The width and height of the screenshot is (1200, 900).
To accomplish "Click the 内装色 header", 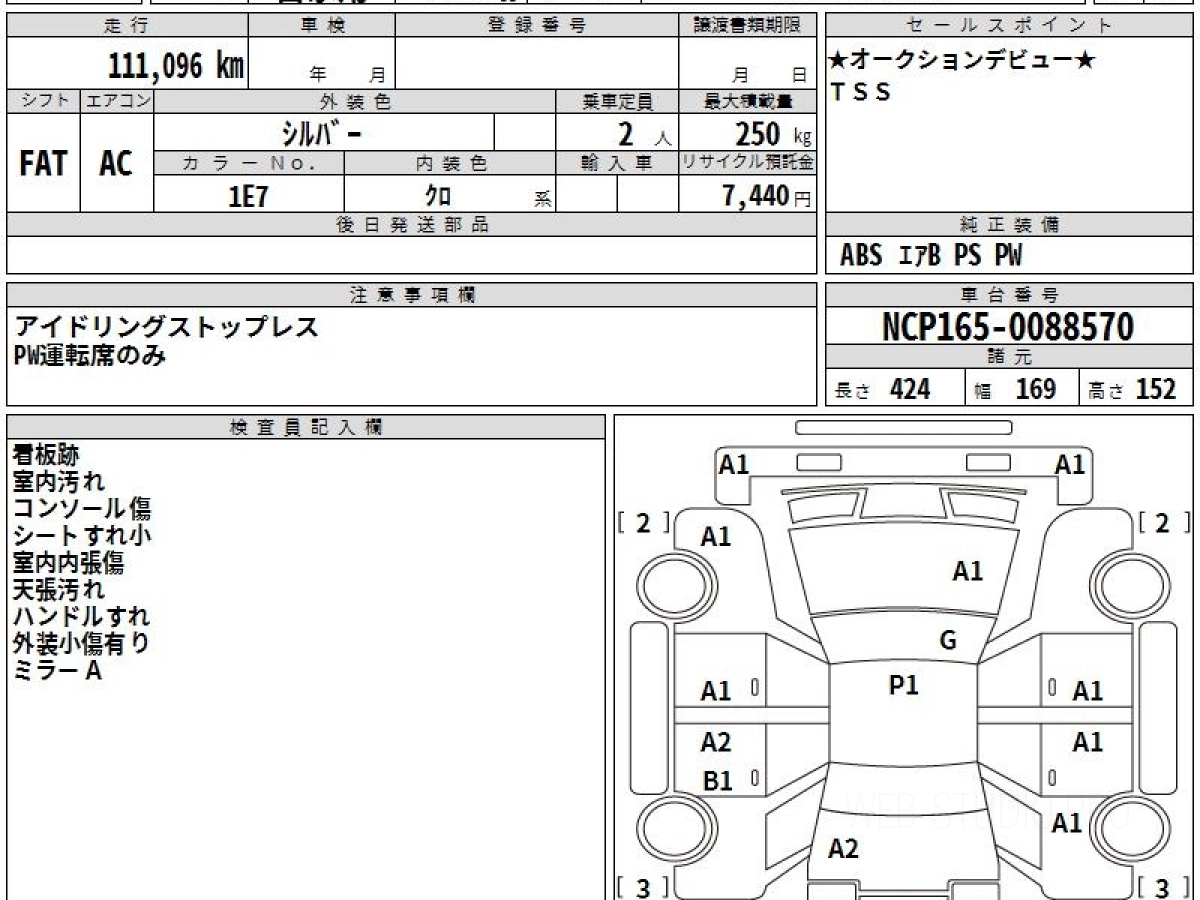I will click(x=450, y=163).
